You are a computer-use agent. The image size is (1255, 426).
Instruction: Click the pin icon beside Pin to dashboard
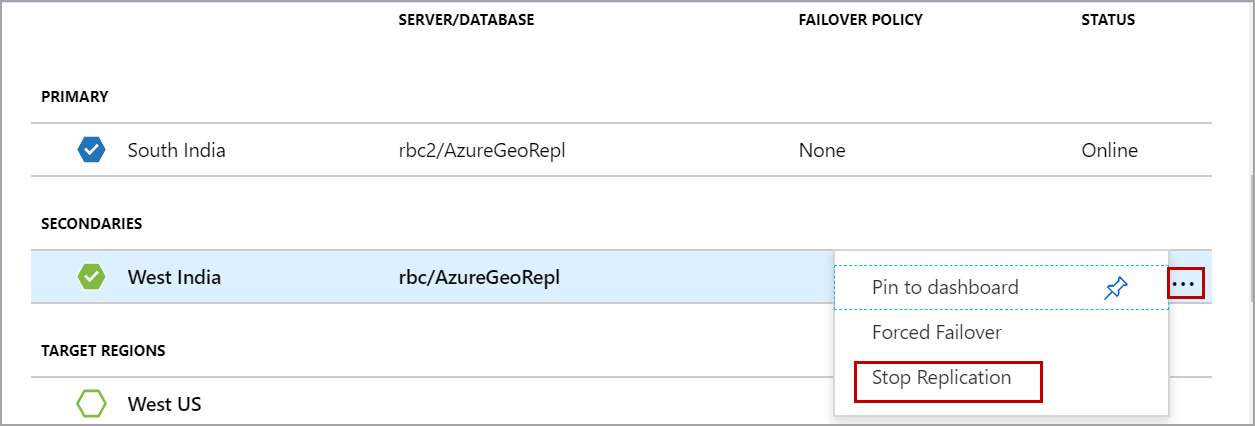click(x=1115, y=288)
